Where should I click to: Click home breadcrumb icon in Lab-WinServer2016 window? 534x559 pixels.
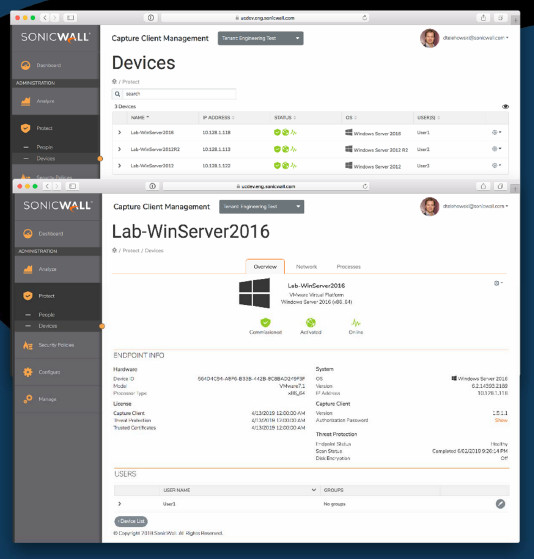(114, 250)
